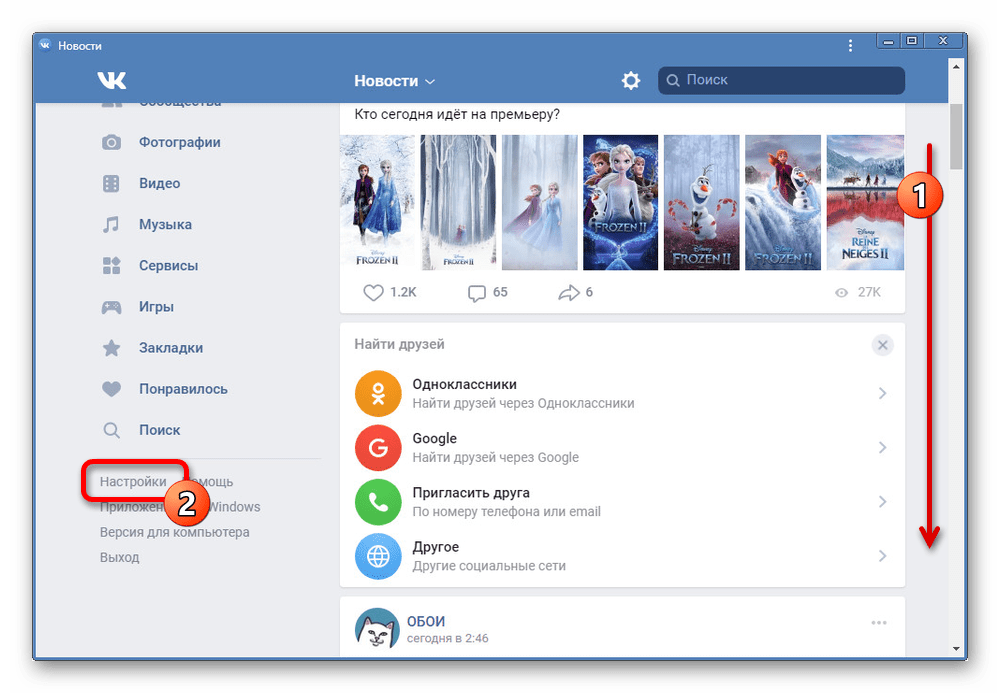Viewport: 1000px width, 693px height.
Task: Click the scrollbar down arrow
Action: pyautogui.click(x=956, y=649)
